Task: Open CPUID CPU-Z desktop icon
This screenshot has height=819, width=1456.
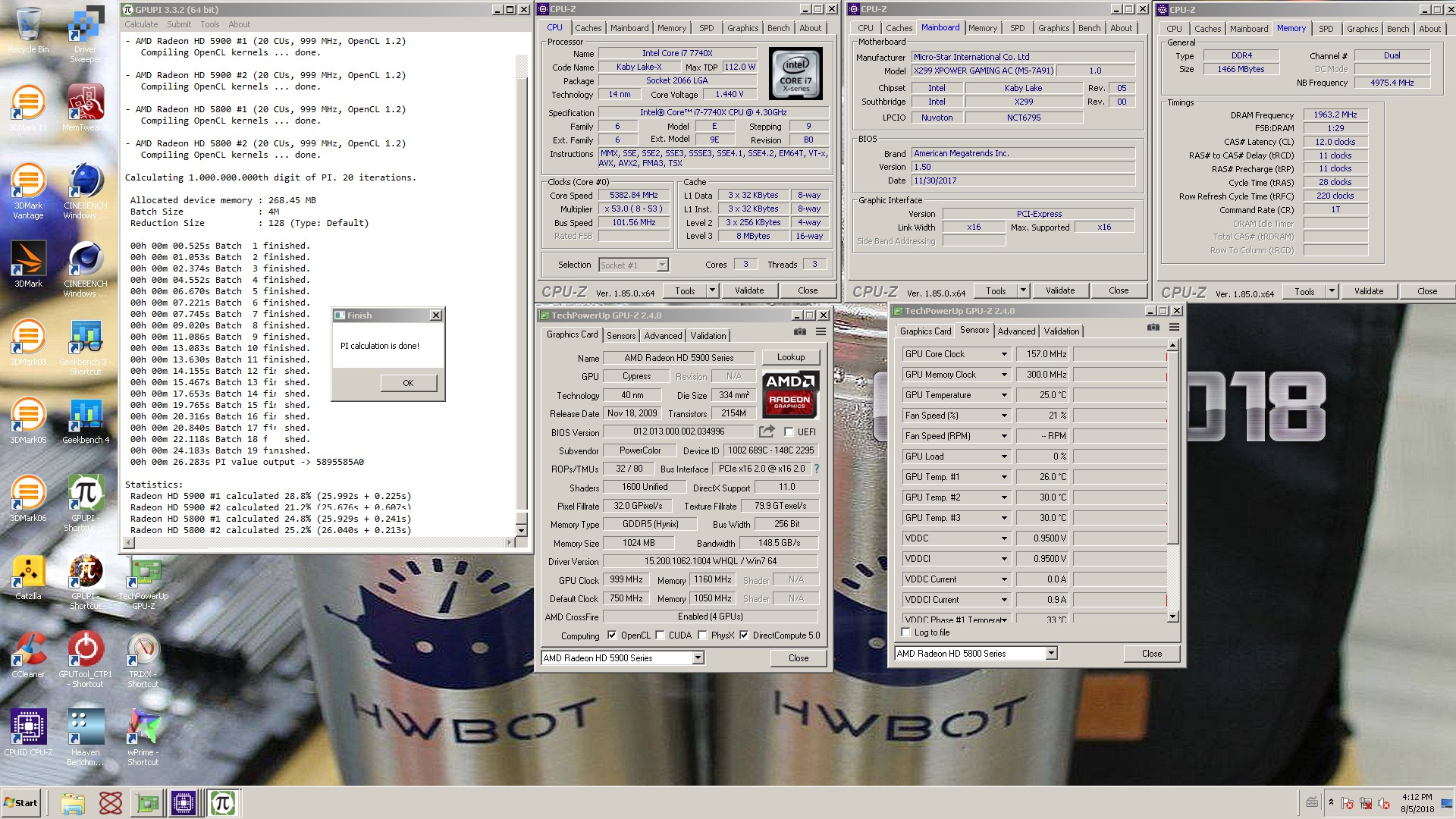Action: pyautogui.click(x=28, y=733)
